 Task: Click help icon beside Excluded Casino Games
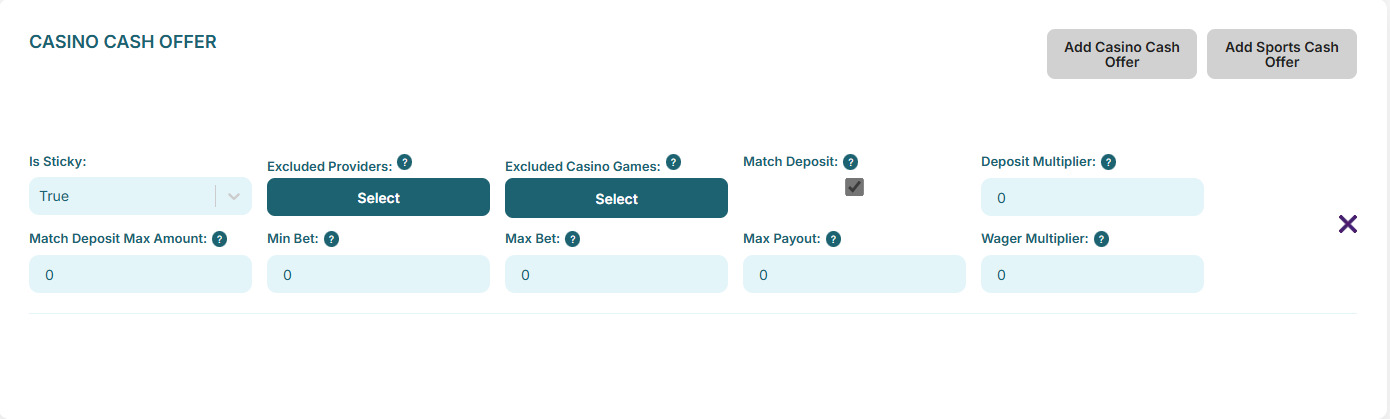pyautogui.click(x=673, y=162)
